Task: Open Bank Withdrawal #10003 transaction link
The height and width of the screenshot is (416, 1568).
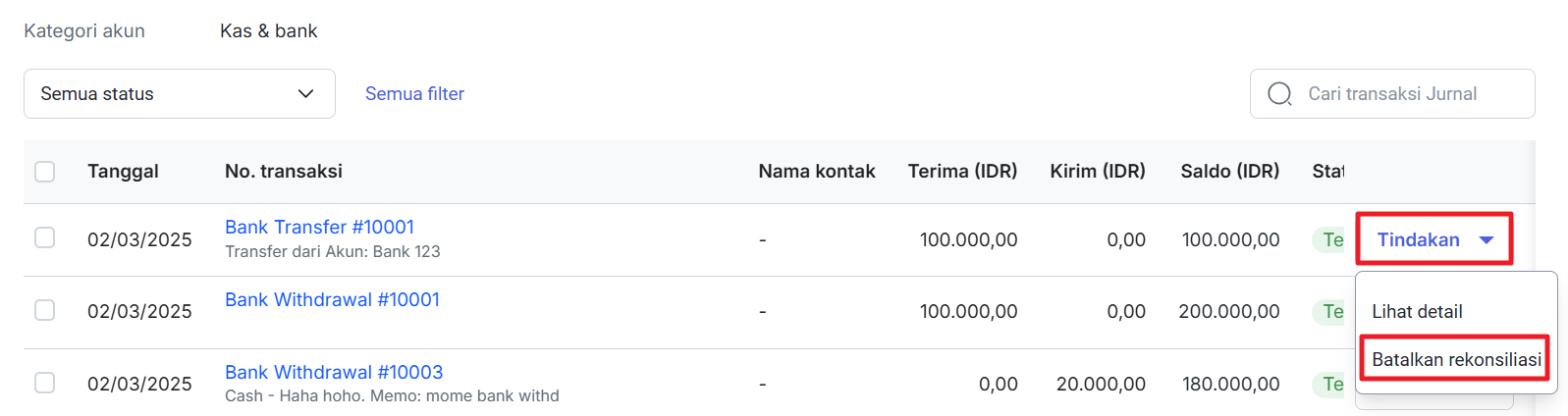Action: point(334,372)
